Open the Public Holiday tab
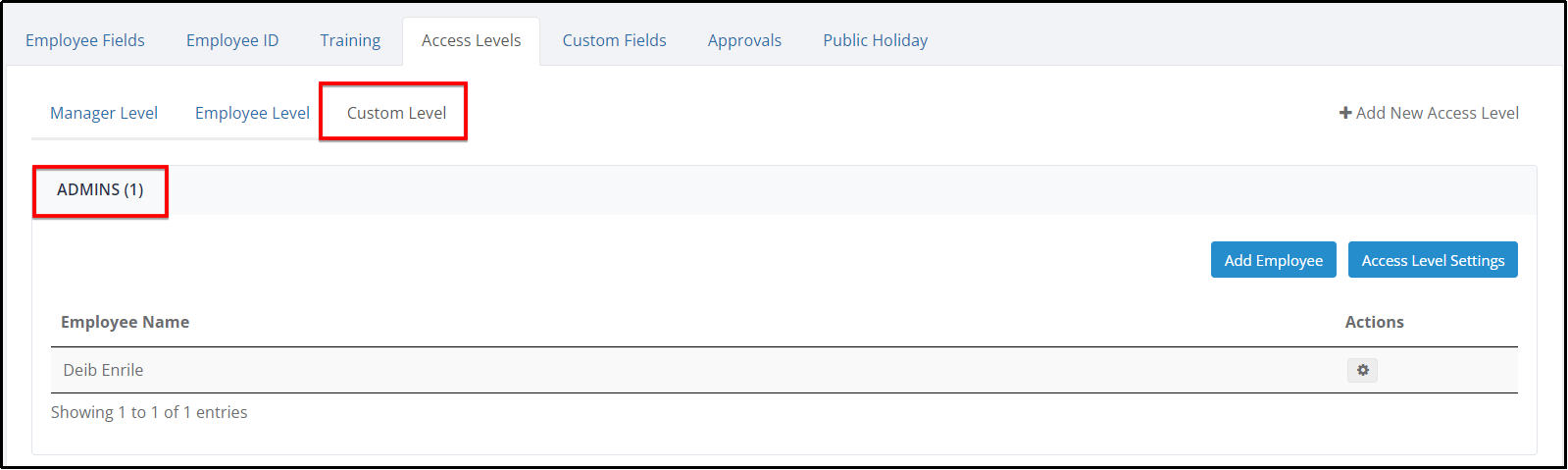1568x470 pixels. (x=876, y=40)
